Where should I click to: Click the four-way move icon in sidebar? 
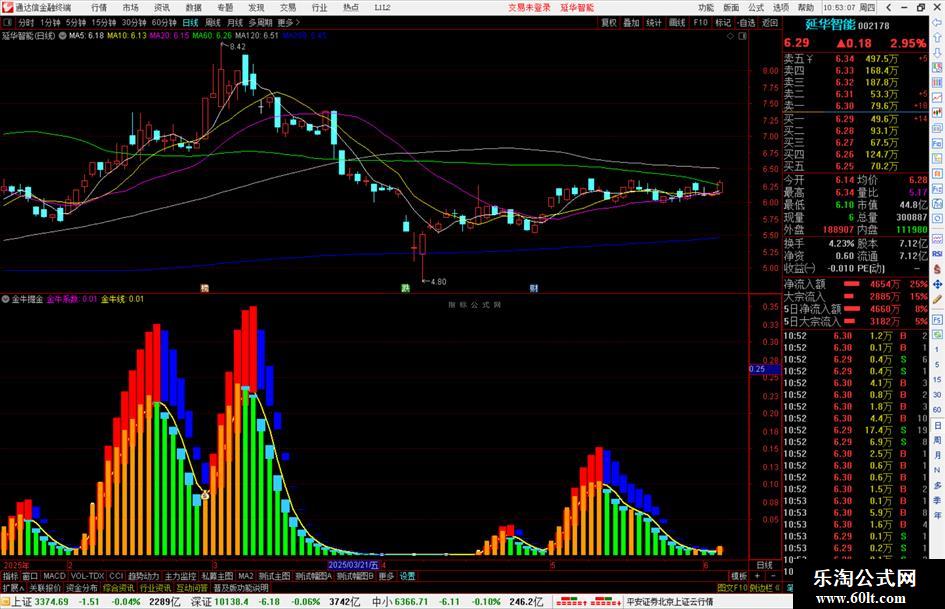click(937, 284)
